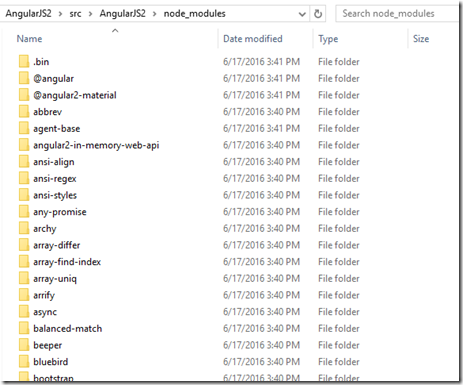Screen dimensions: 463x385
Task: Select the array-uniq folder icon
Action: (x=24, y=278)
